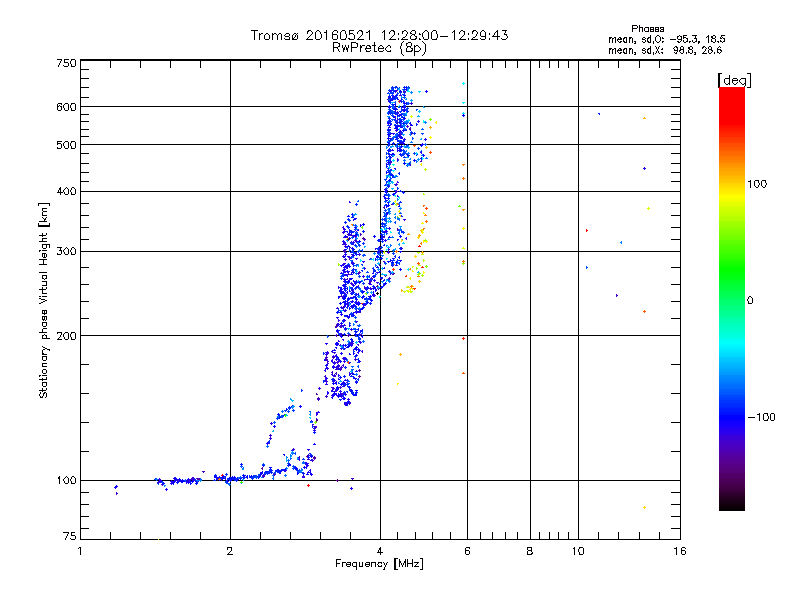Image resolution: width=800 pixels, height=600 pixels.
Task: Click the x-axis tick label '10'
Action: point(578,551)
